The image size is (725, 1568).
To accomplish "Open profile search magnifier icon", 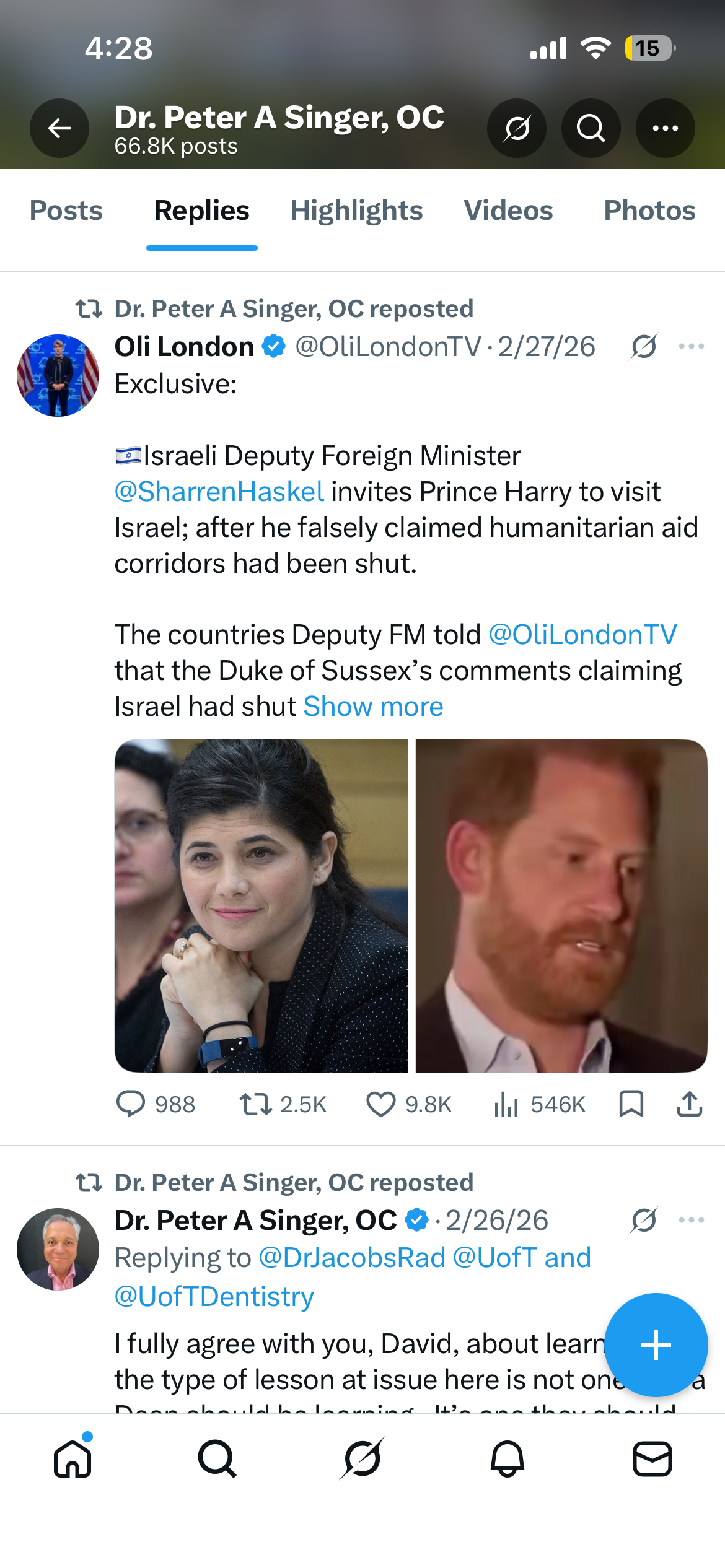I will pyautogui.click(x=591, y=128).
